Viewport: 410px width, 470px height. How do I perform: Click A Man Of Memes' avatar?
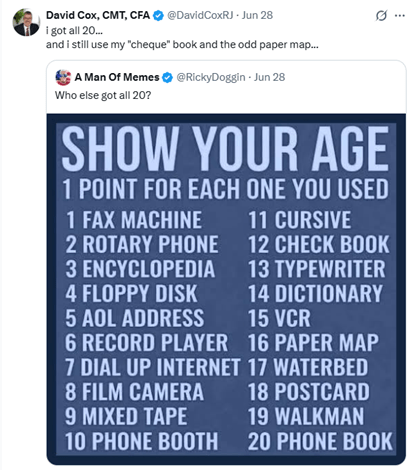(63, 78)
